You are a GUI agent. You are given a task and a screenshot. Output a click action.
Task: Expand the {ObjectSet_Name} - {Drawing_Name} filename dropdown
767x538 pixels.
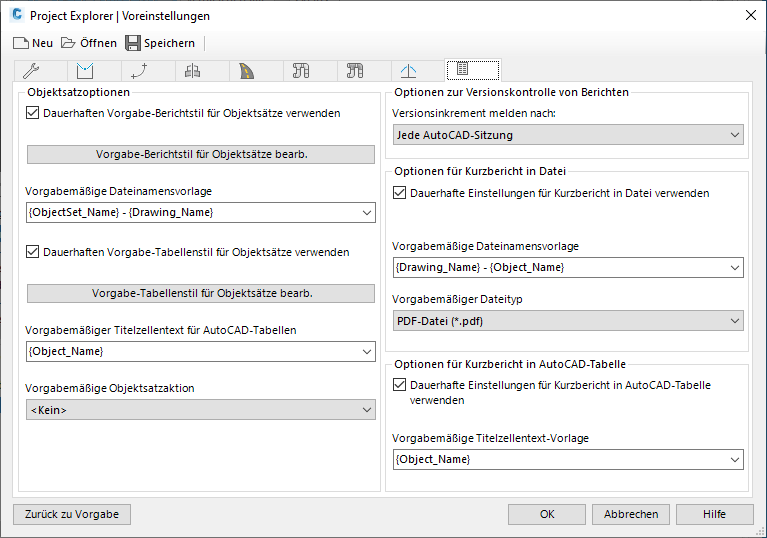tap(366, 213)
